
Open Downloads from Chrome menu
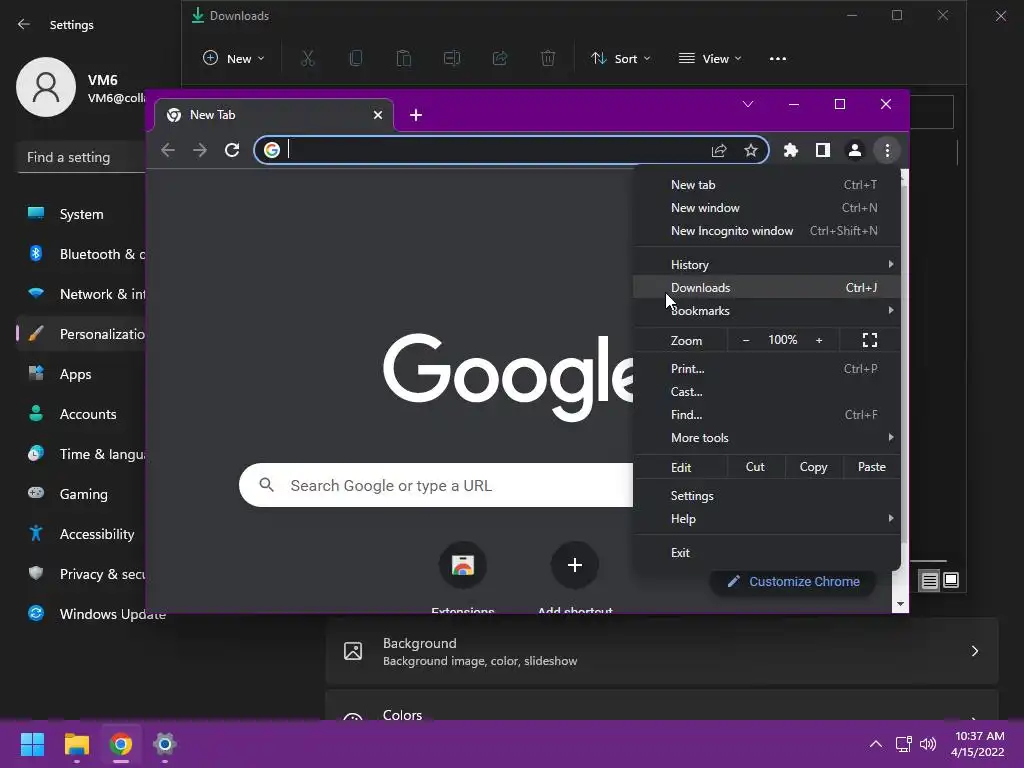(767, 287)
